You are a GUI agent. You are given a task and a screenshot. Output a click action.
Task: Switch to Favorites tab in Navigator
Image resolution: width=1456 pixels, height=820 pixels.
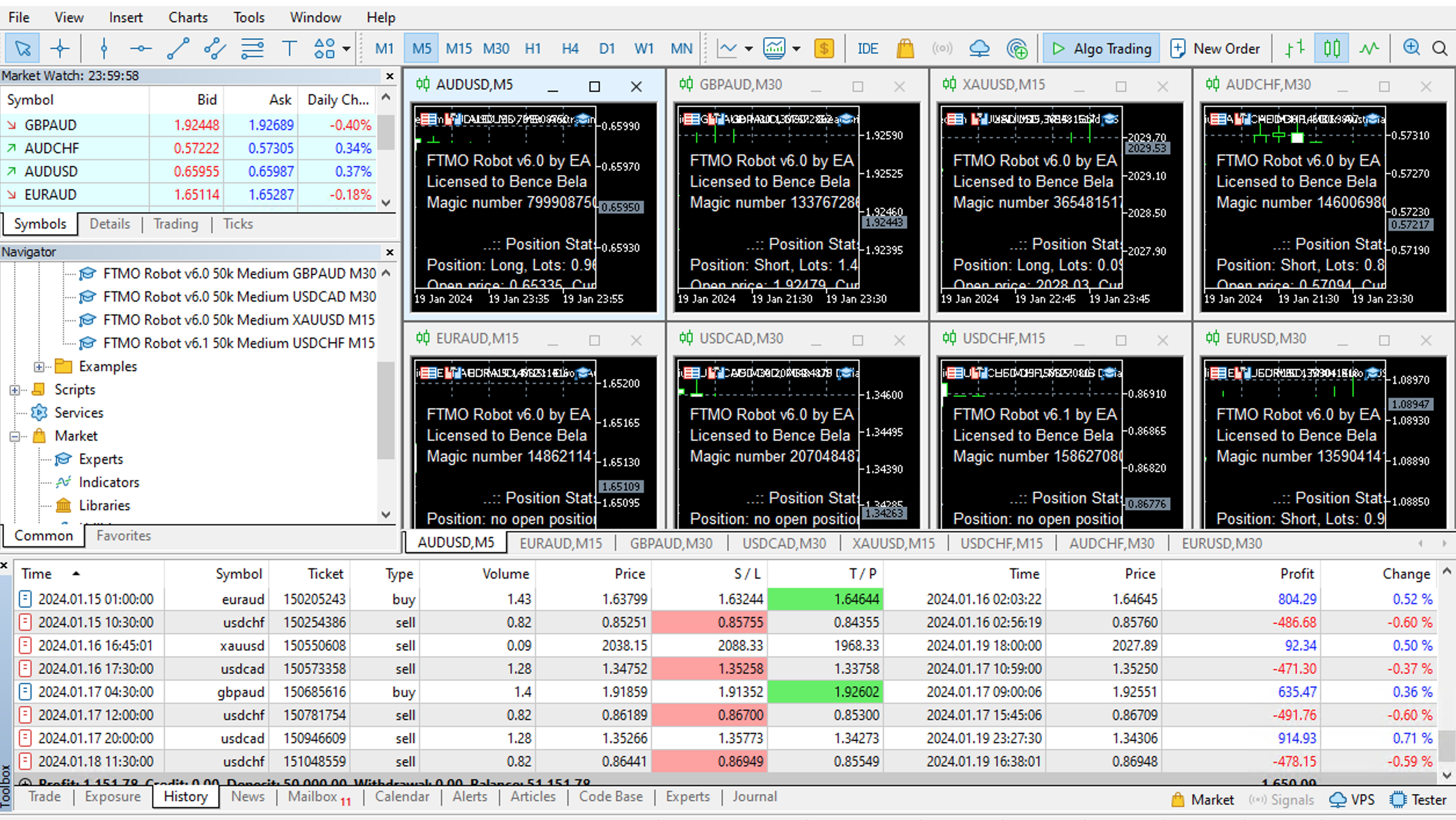click(124, 536)
